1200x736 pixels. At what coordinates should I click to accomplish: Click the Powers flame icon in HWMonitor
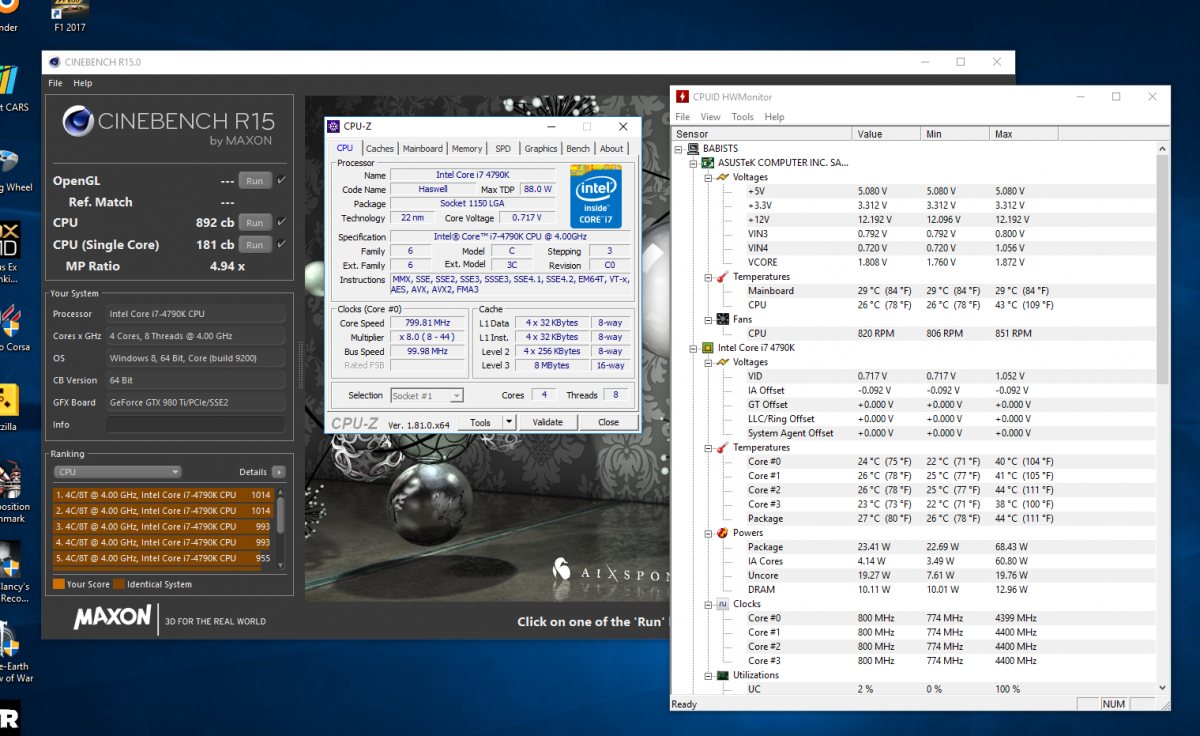(722, 533)
